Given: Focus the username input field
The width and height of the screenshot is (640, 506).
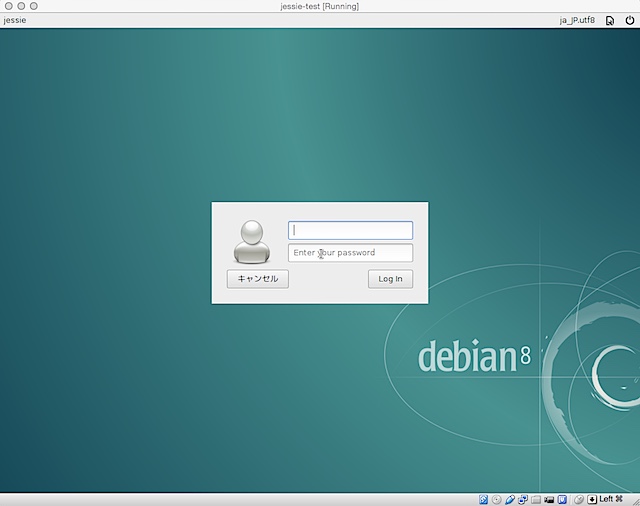Looking at the screenshot, I should coord(351,230).
